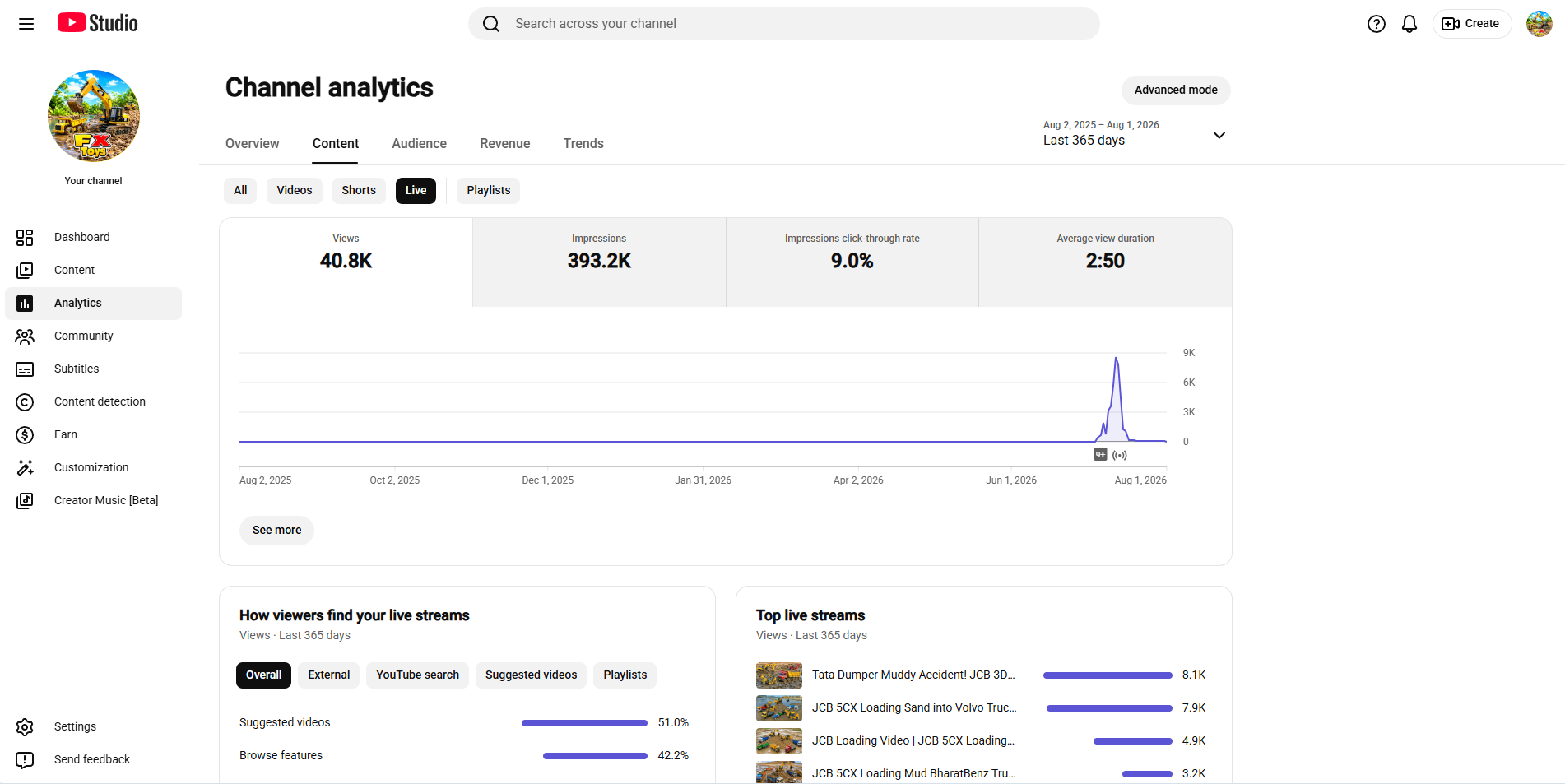The height and width of the screenshot is (784, 1565).
Task: Click the channel profile picture
Action: 94,116
